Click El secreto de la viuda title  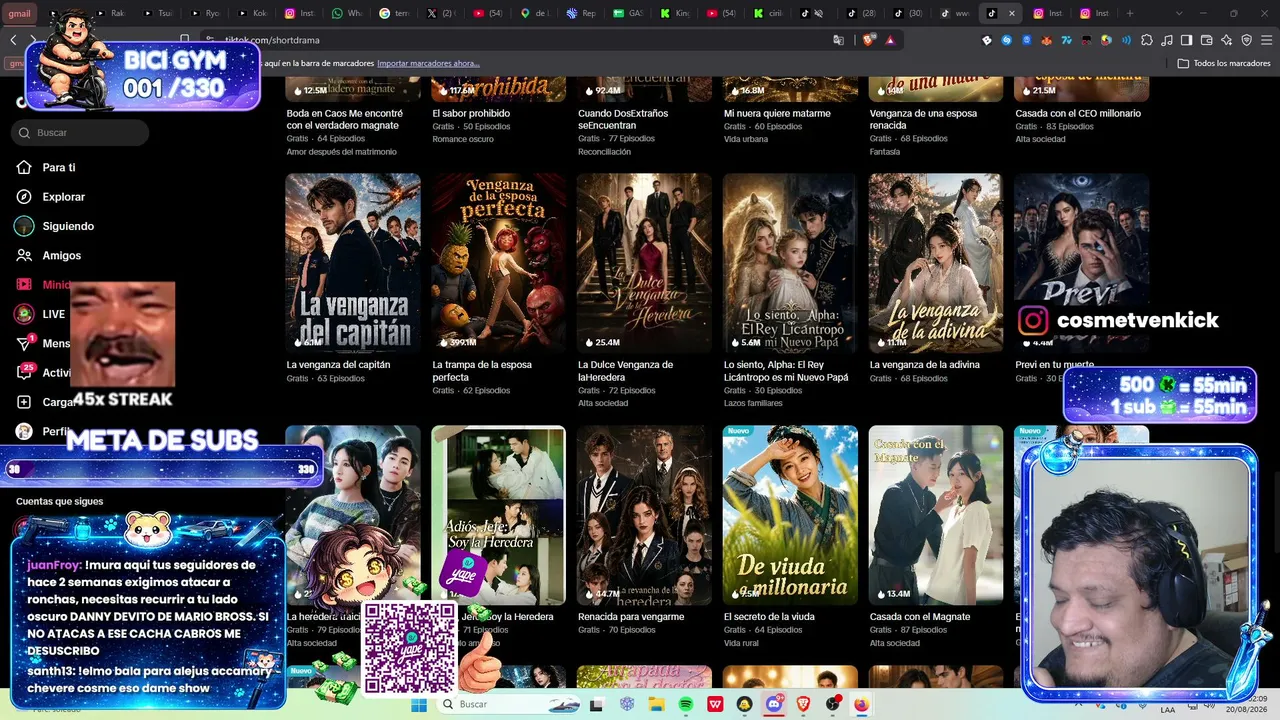pos(769,617)
